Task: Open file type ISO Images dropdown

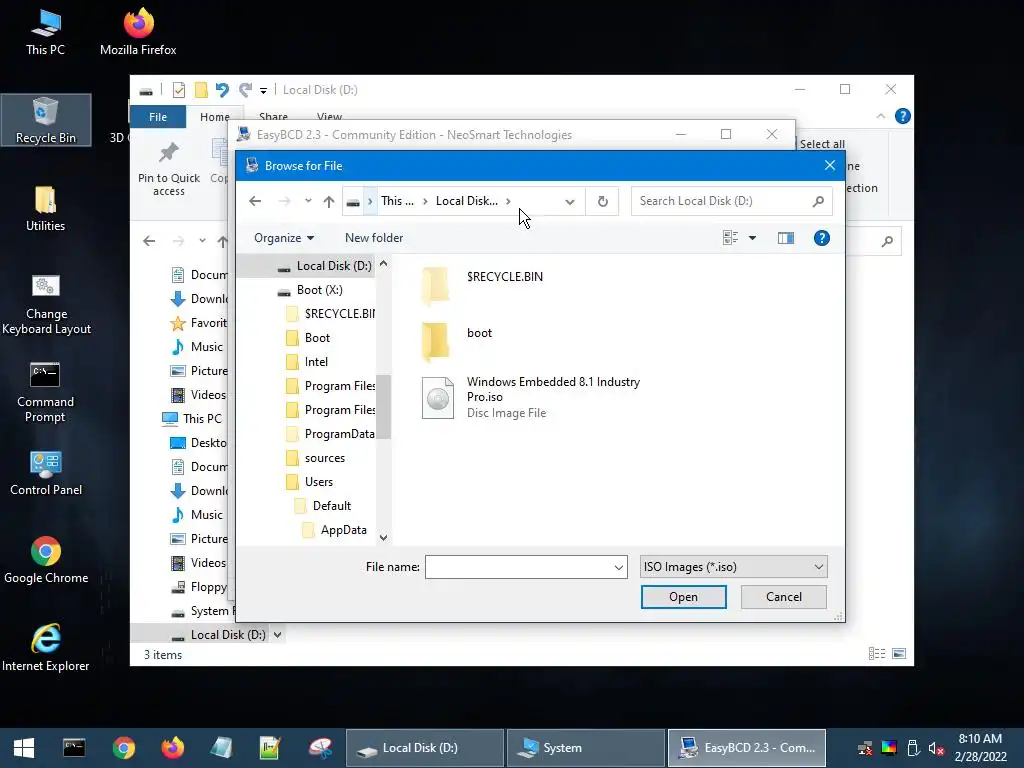Action: tap(733, 567)
